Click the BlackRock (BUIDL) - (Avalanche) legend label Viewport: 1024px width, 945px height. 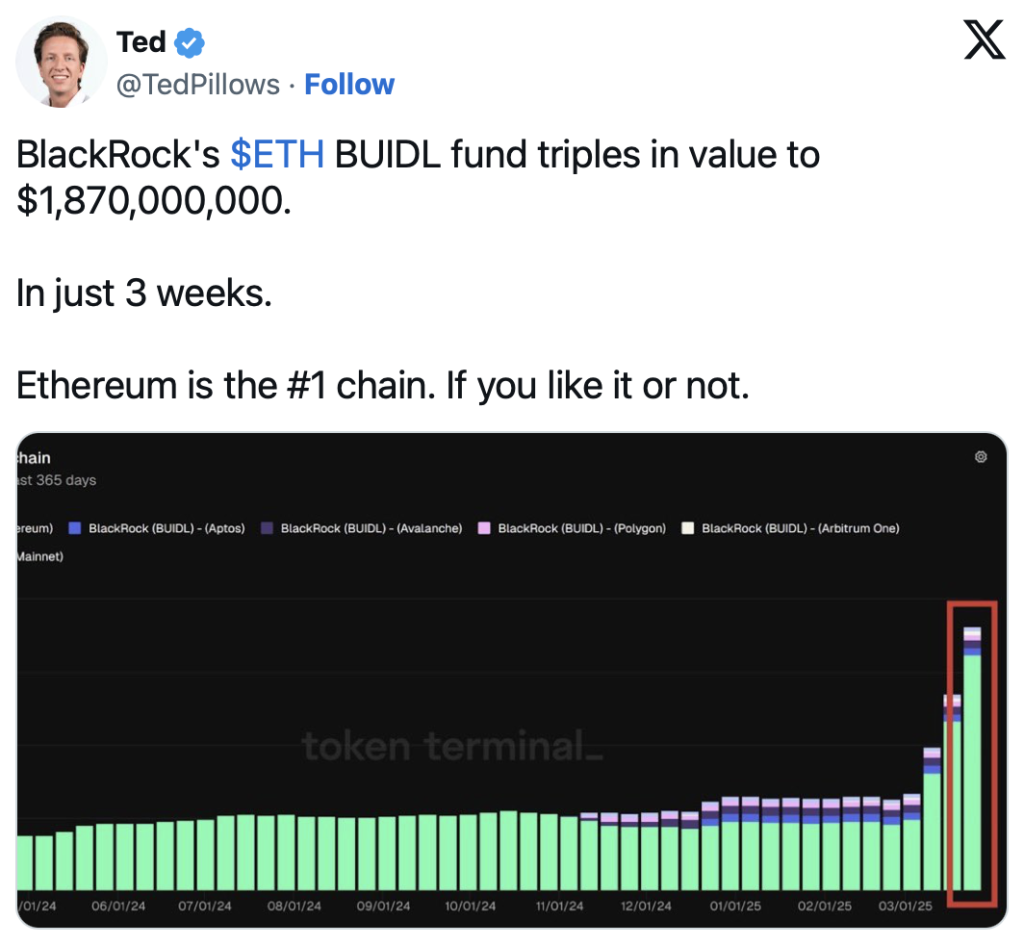coord(372,528)
